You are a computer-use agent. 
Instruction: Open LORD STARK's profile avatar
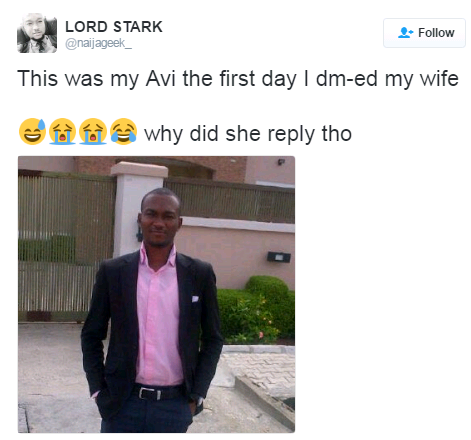tap(37, 33)
